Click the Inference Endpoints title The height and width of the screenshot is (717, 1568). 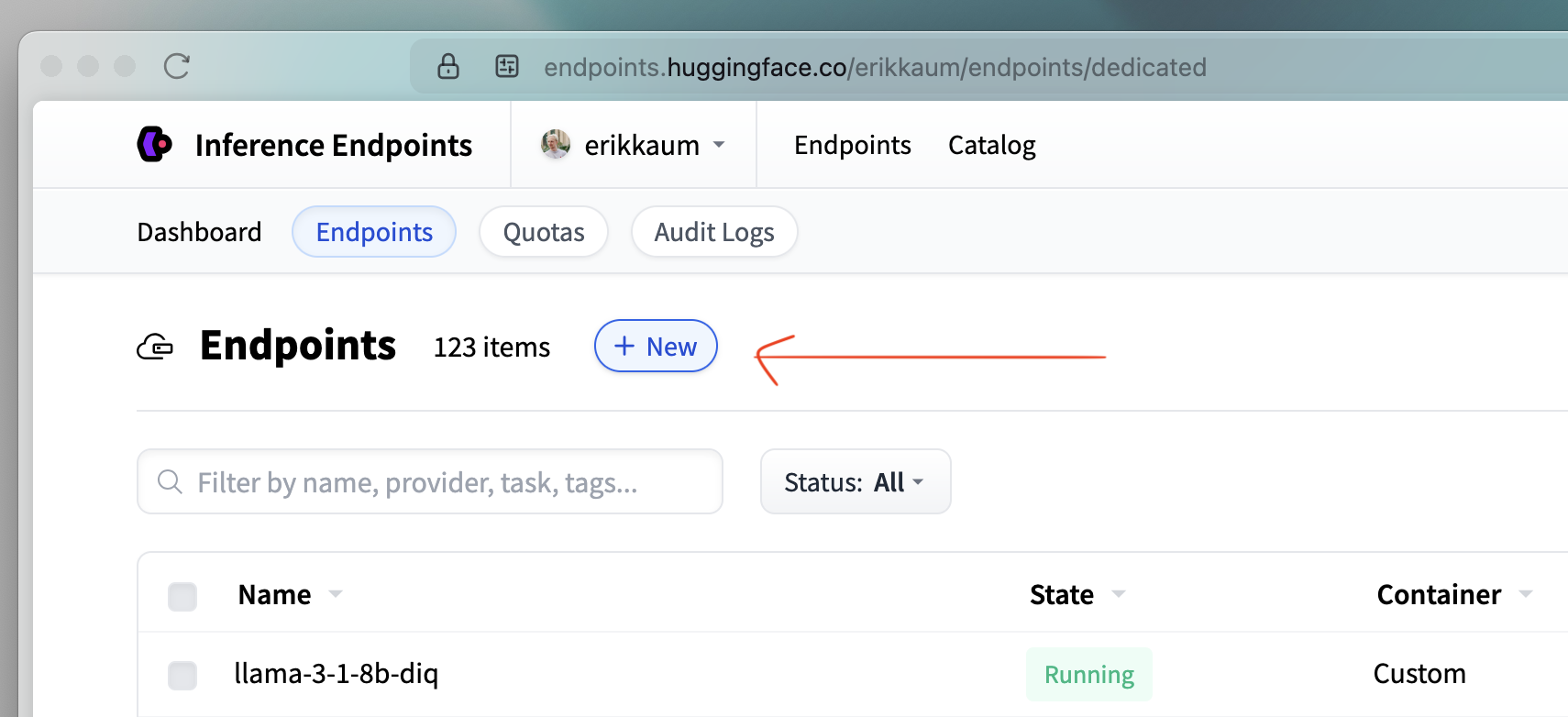tap(334, 145)
